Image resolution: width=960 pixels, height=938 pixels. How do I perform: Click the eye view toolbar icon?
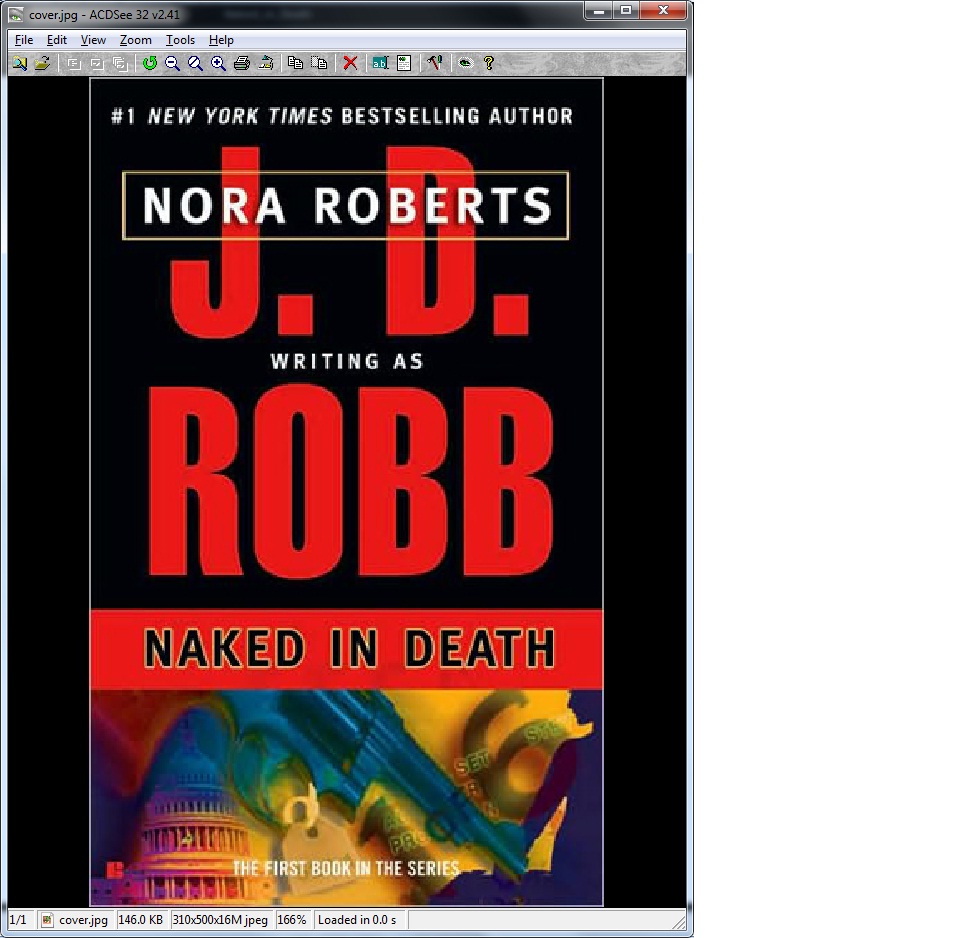(466, 63)
